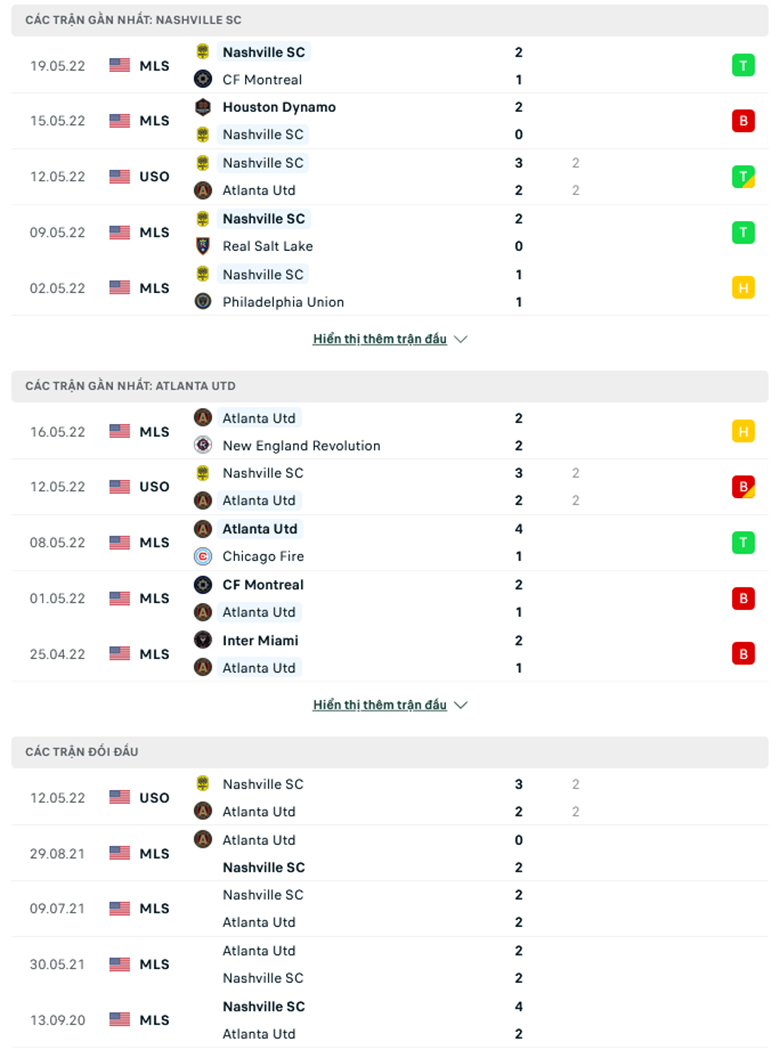Viewport: 780px width, 1058px height.
Task: Click the Houston Dynamo crest icon
Action: [x=202, y=107]
